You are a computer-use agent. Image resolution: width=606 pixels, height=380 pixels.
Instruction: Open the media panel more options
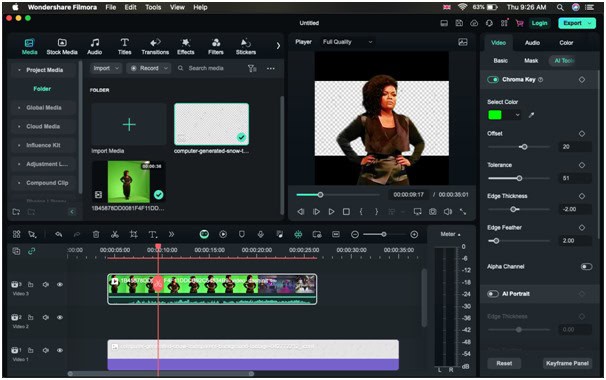pos(271,68)
